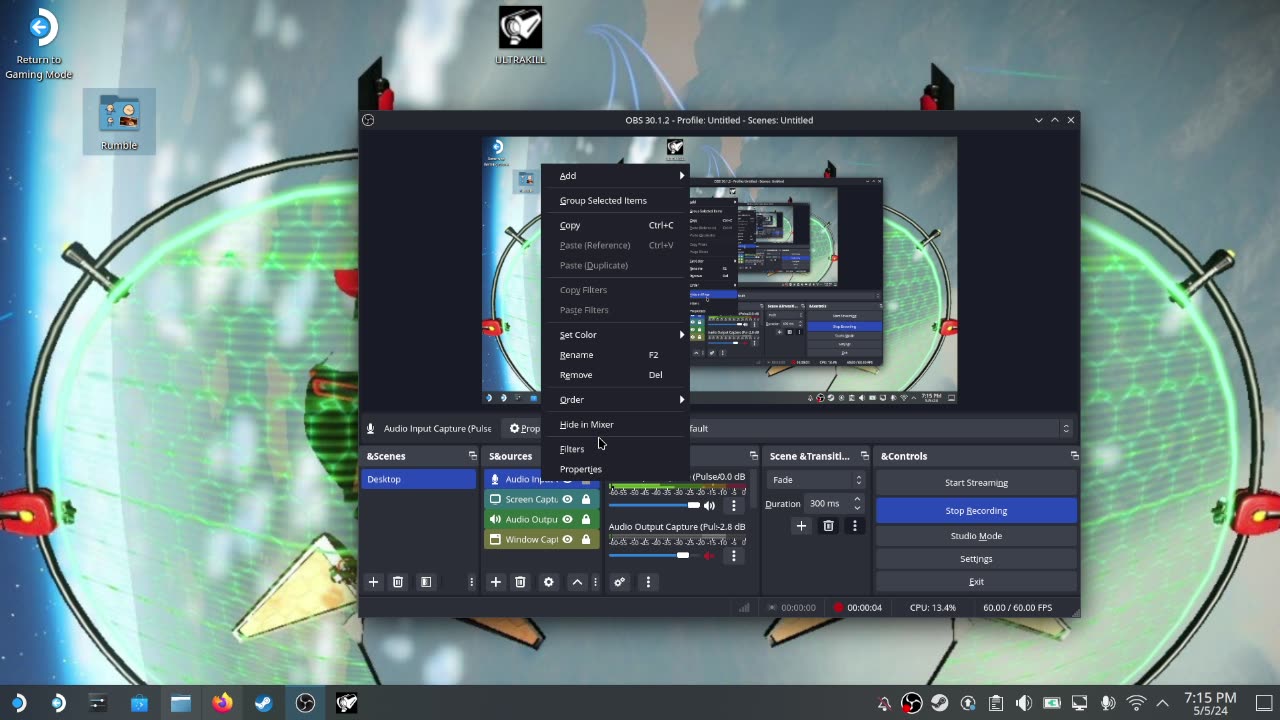
Task: Float the Scene Transitions dock panel
Action: point(864,456)
